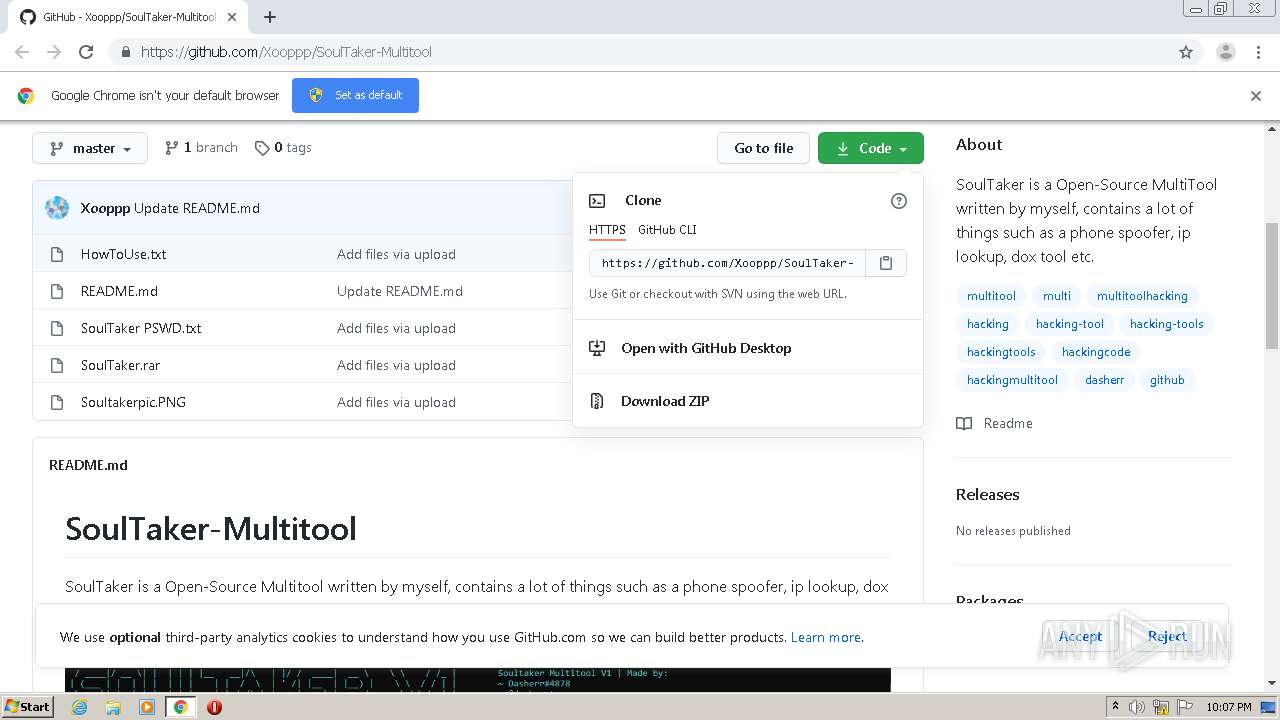Click the volume icon in system tray
Screen dimensions: 1280x720
point(1137,707)
